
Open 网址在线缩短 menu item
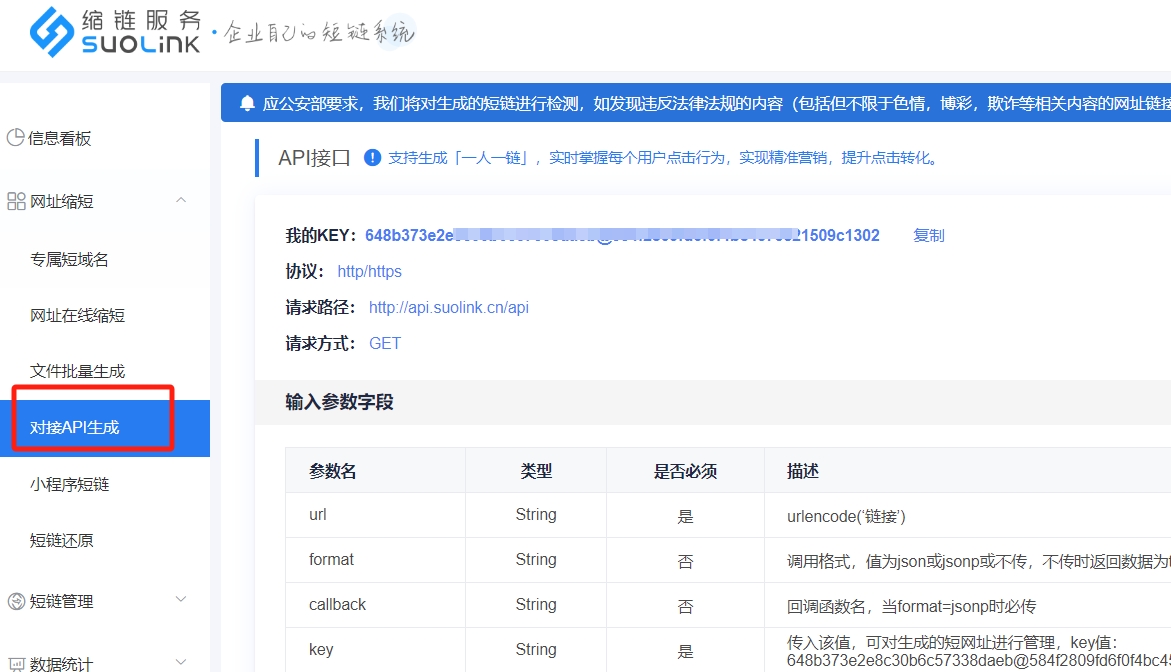[77, 316]
